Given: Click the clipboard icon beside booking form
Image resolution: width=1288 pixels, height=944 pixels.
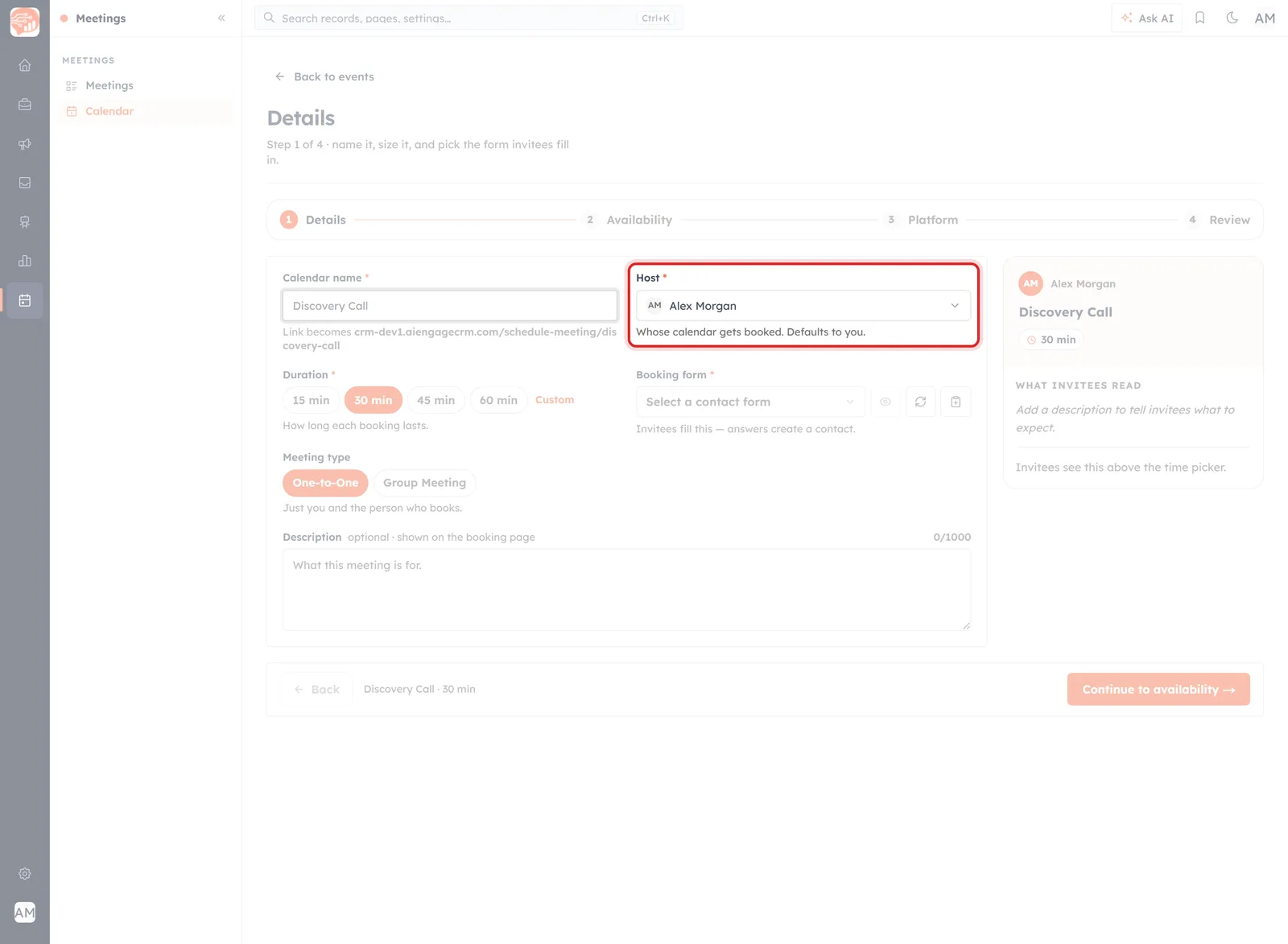Looking at the screenshot, I should click(956, 402).
